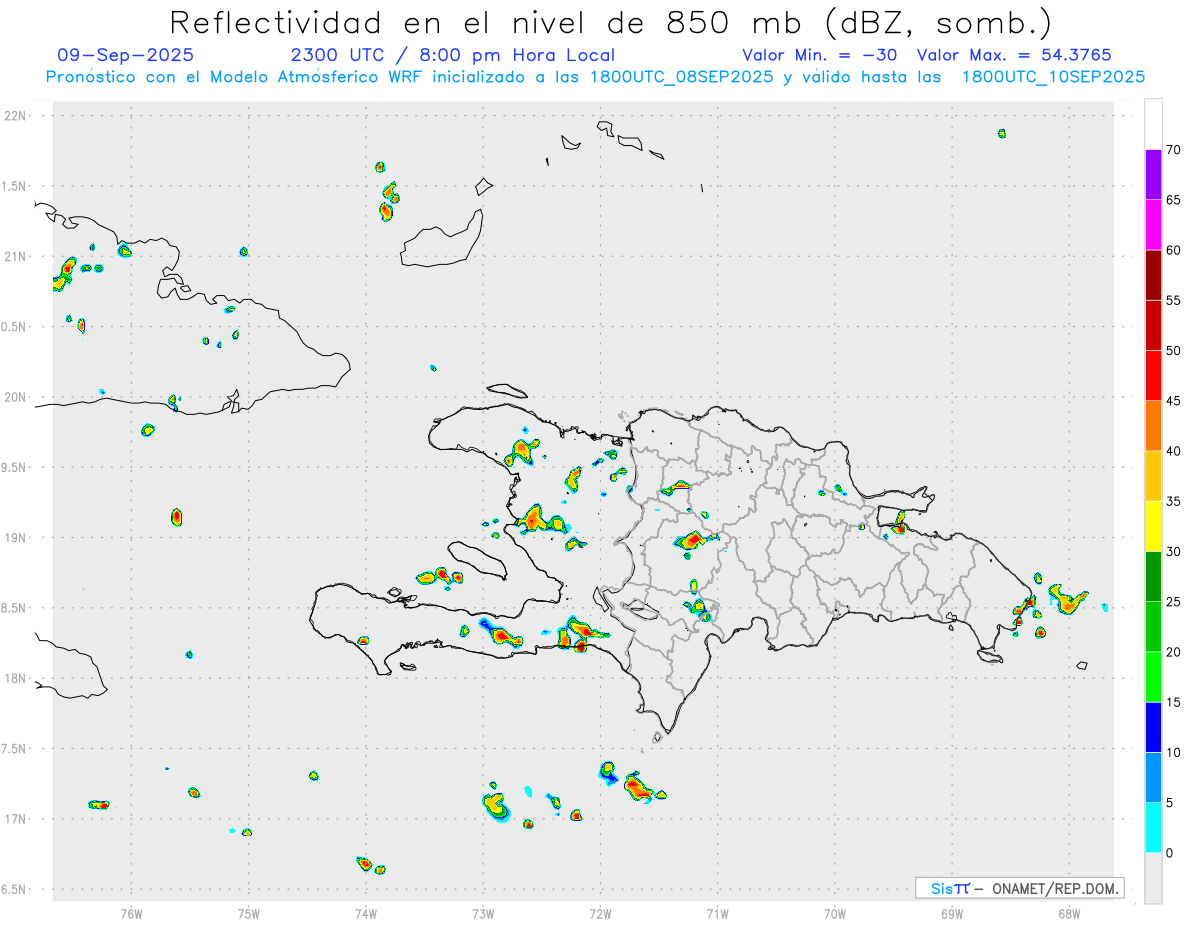Select the "72W" longitude axis label
Viewport: 1200px width, 927px height.
point(600,913)
